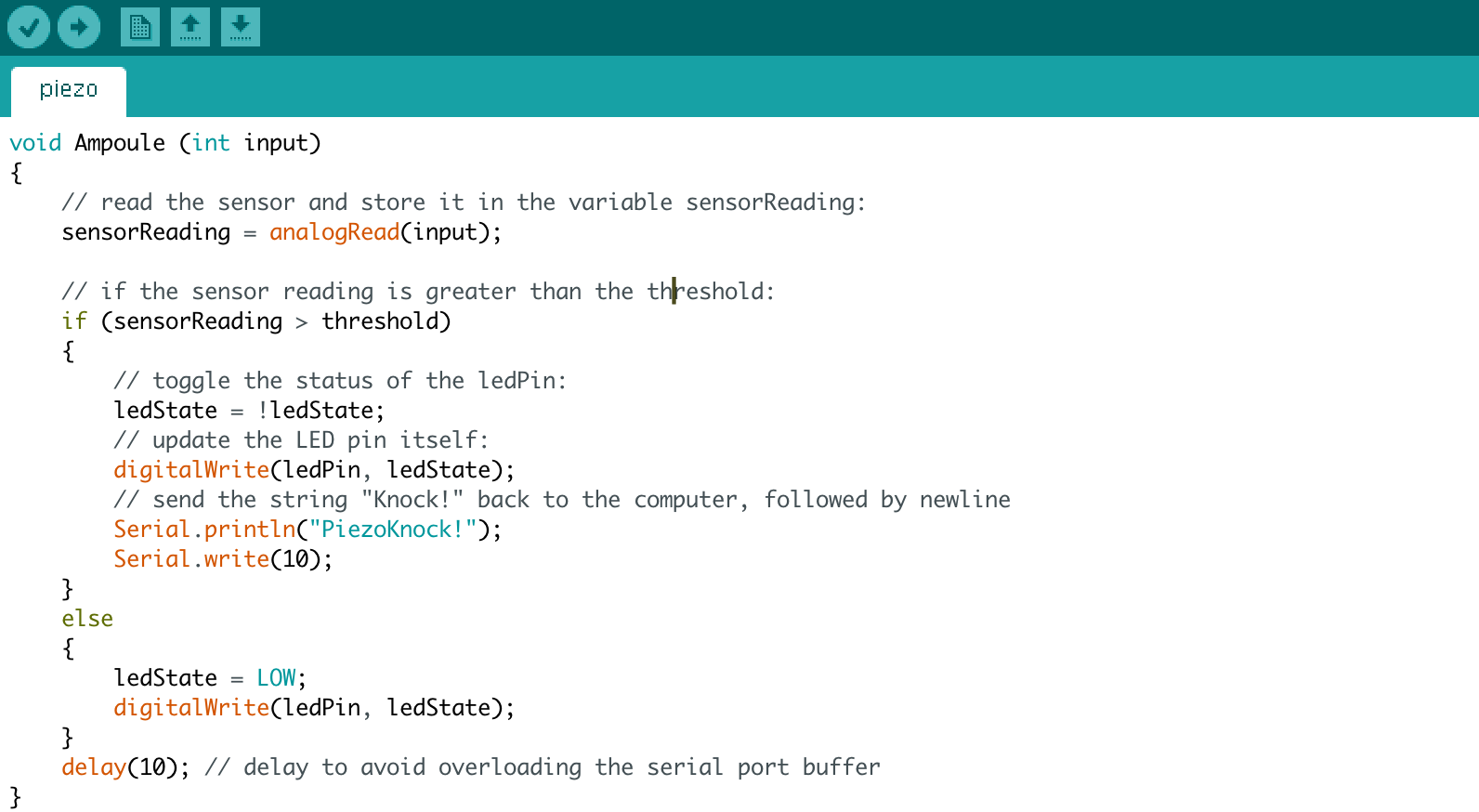Click the word threshold in the if condition
1479x812 pixels.
click(381, 321)
